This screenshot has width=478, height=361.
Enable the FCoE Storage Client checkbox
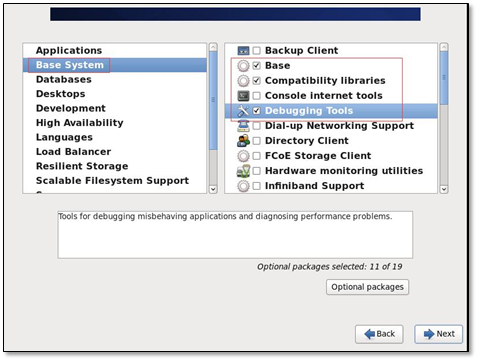click(256, 156)
